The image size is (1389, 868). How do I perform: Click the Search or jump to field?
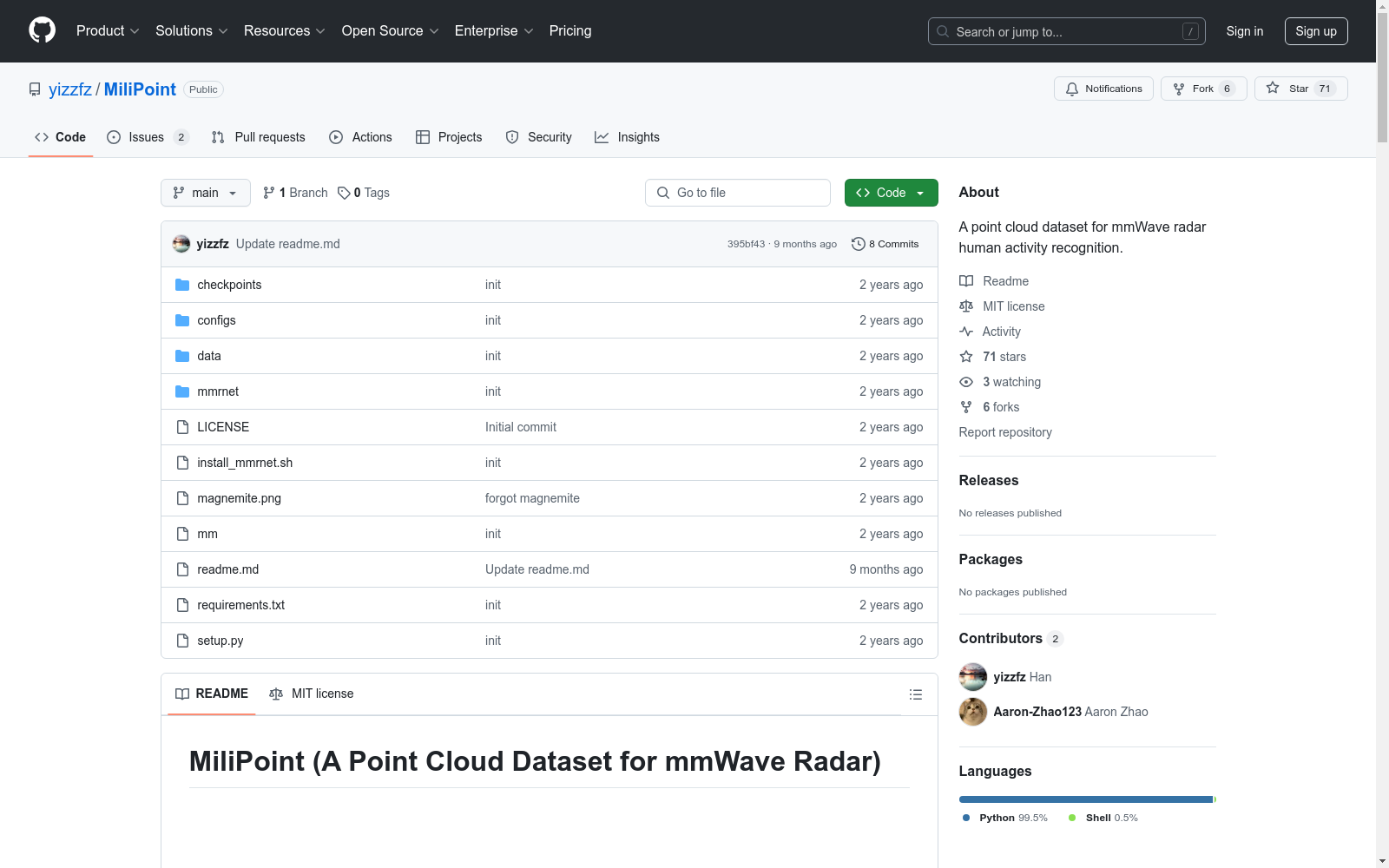1067,31
